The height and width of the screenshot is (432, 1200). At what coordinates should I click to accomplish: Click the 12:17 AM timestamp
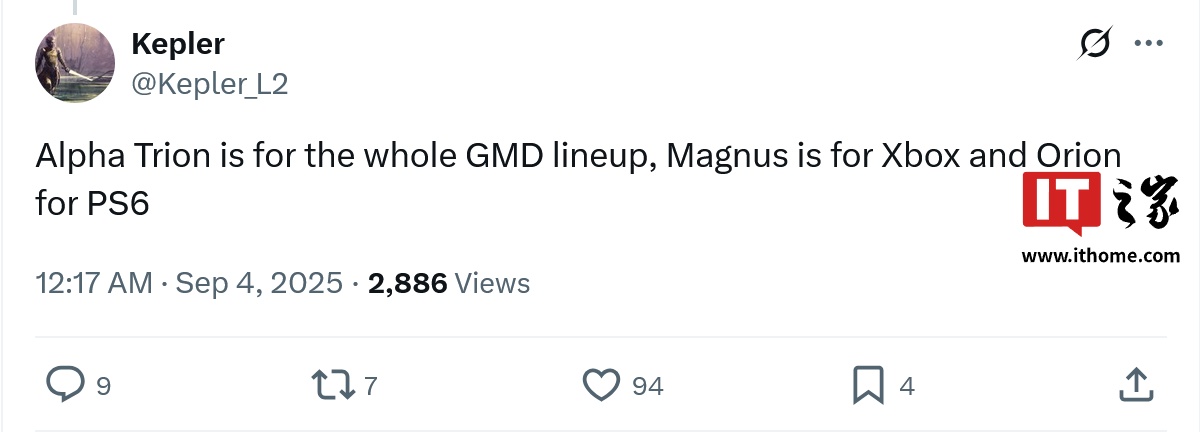click(x=94, y=284)
